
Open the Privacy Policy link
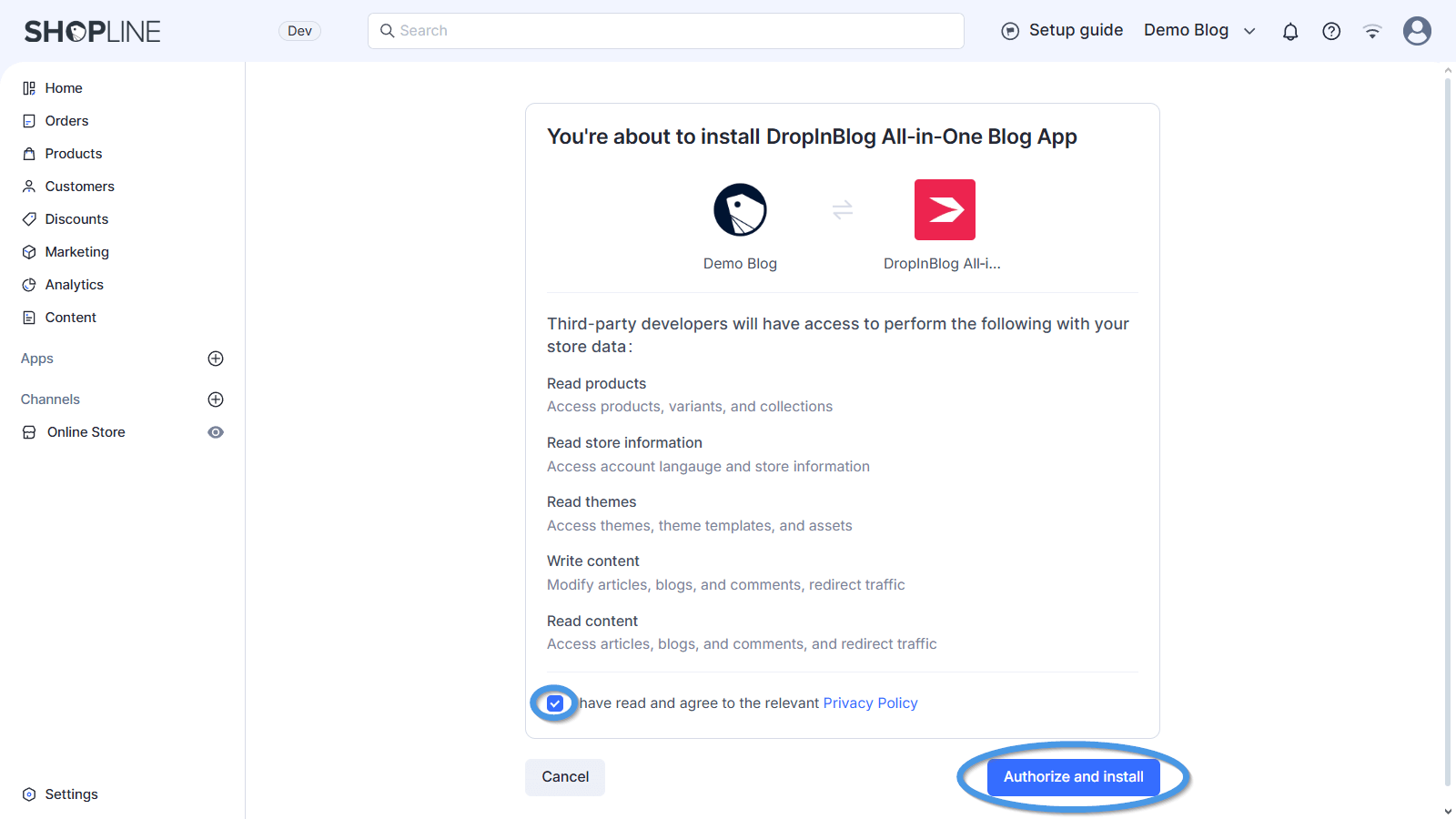(870, 703)
